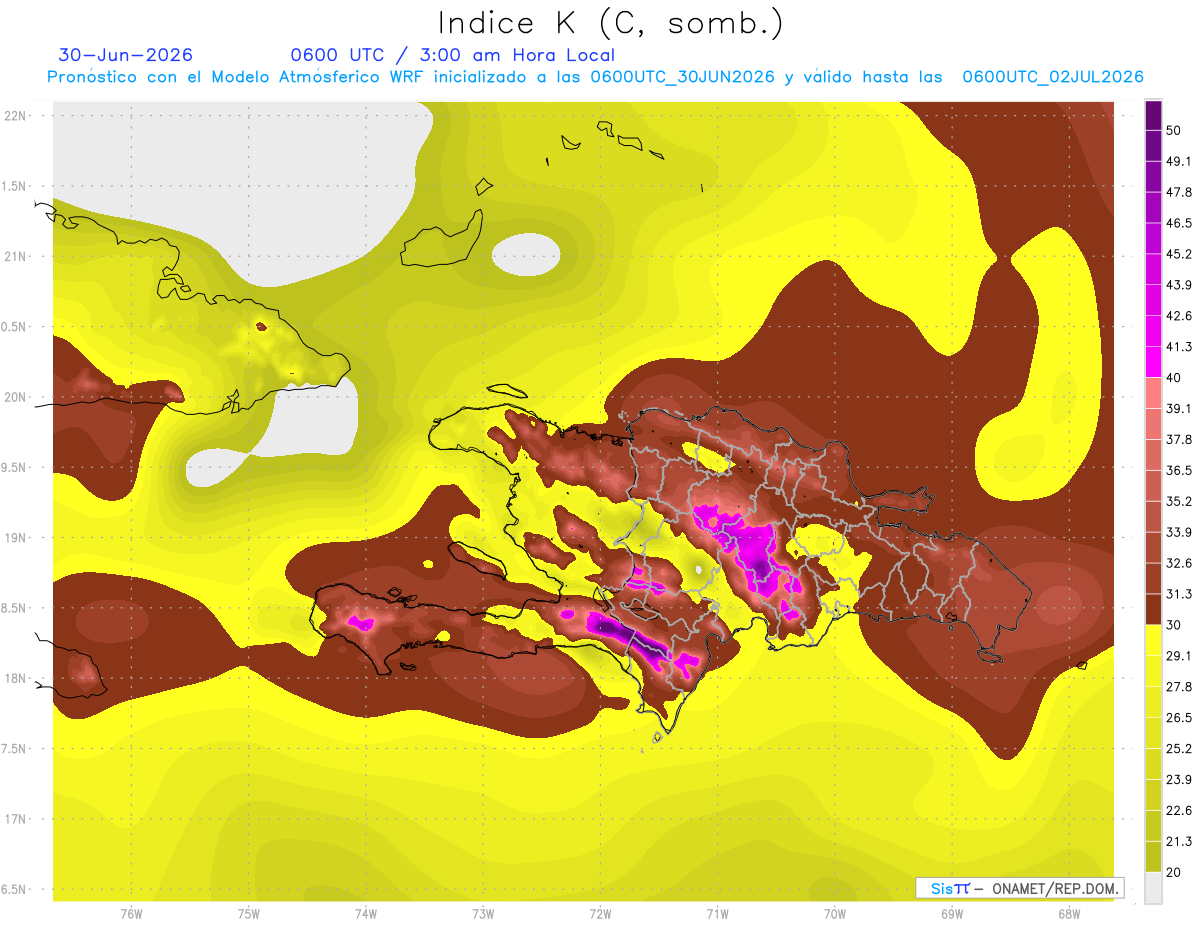Click longitude axis label "72W"
Image resolution: width=1200 pixels, height=927 pixels.
[x=600, y=912]
